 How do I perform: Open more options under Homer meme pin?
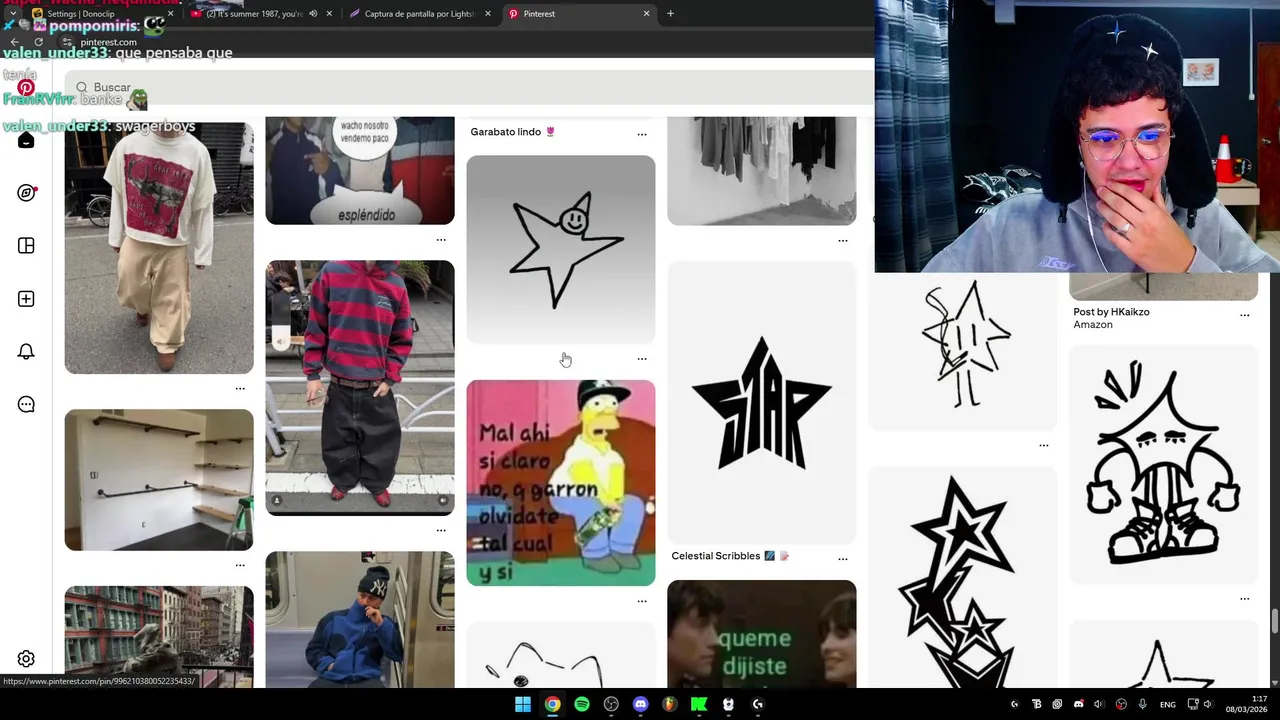[x=642, y=601]
